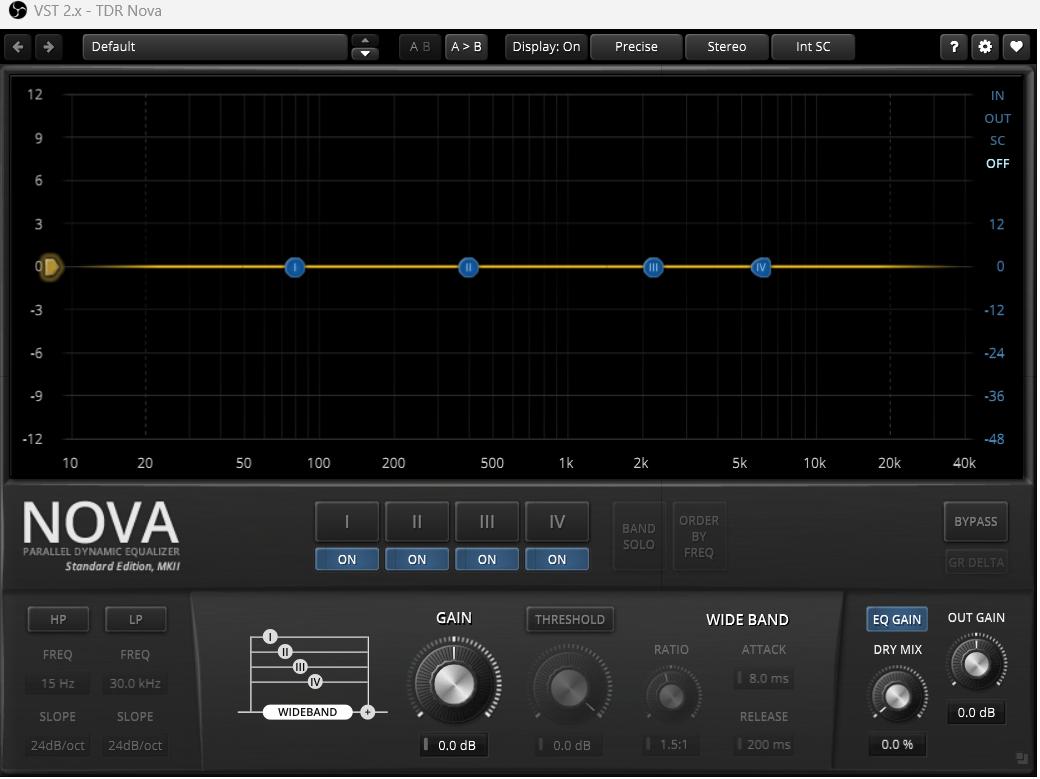The height and width of the screenshot is (779, 1040).
Task: Toggle band II ON switch
Action: 417,559
